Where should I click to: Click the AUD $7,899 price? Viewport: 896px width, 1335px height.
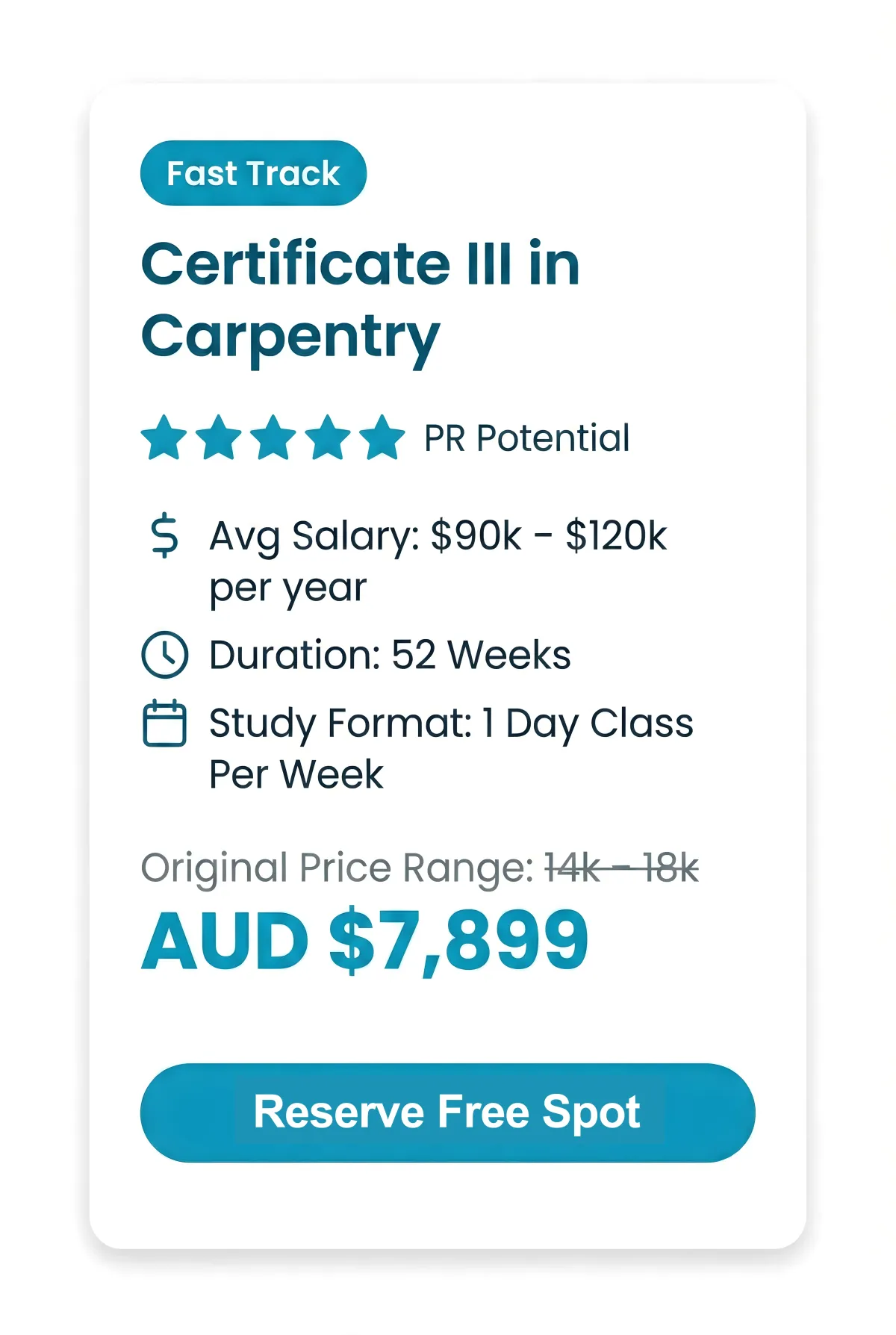pos(365,941)
